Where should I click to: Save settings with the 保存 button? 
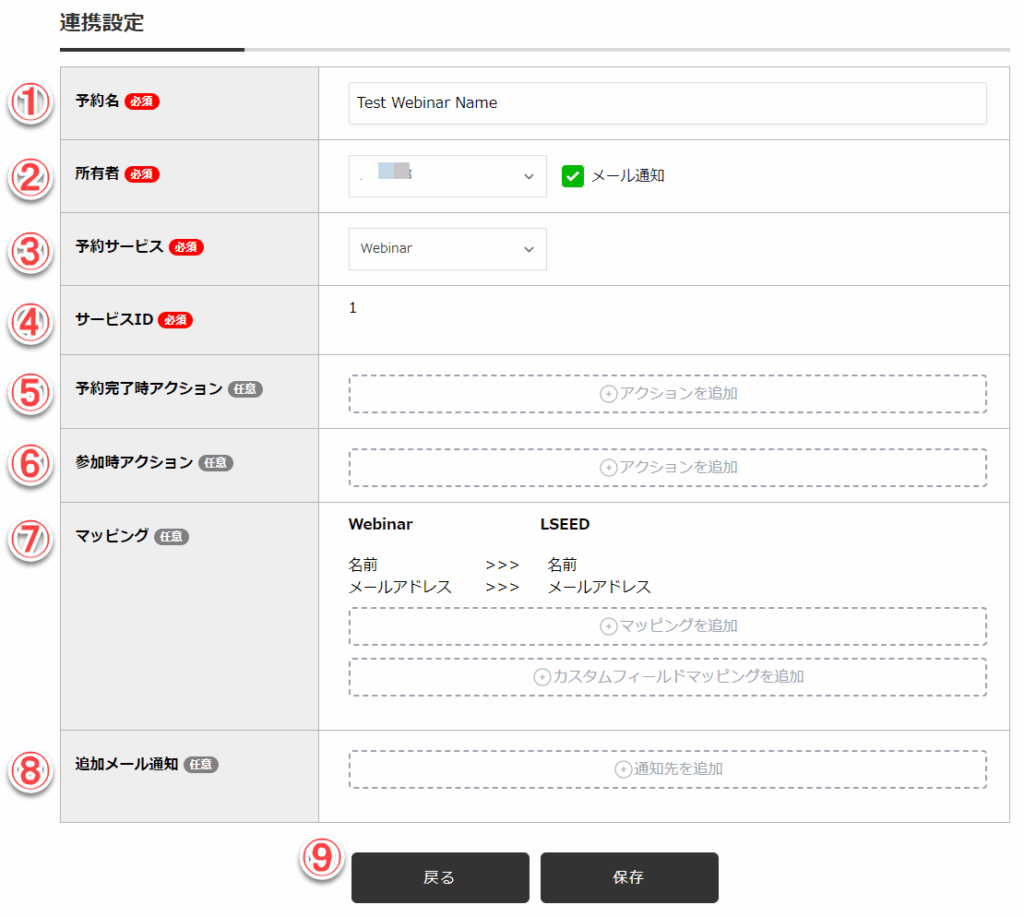[x=629, y=878]
